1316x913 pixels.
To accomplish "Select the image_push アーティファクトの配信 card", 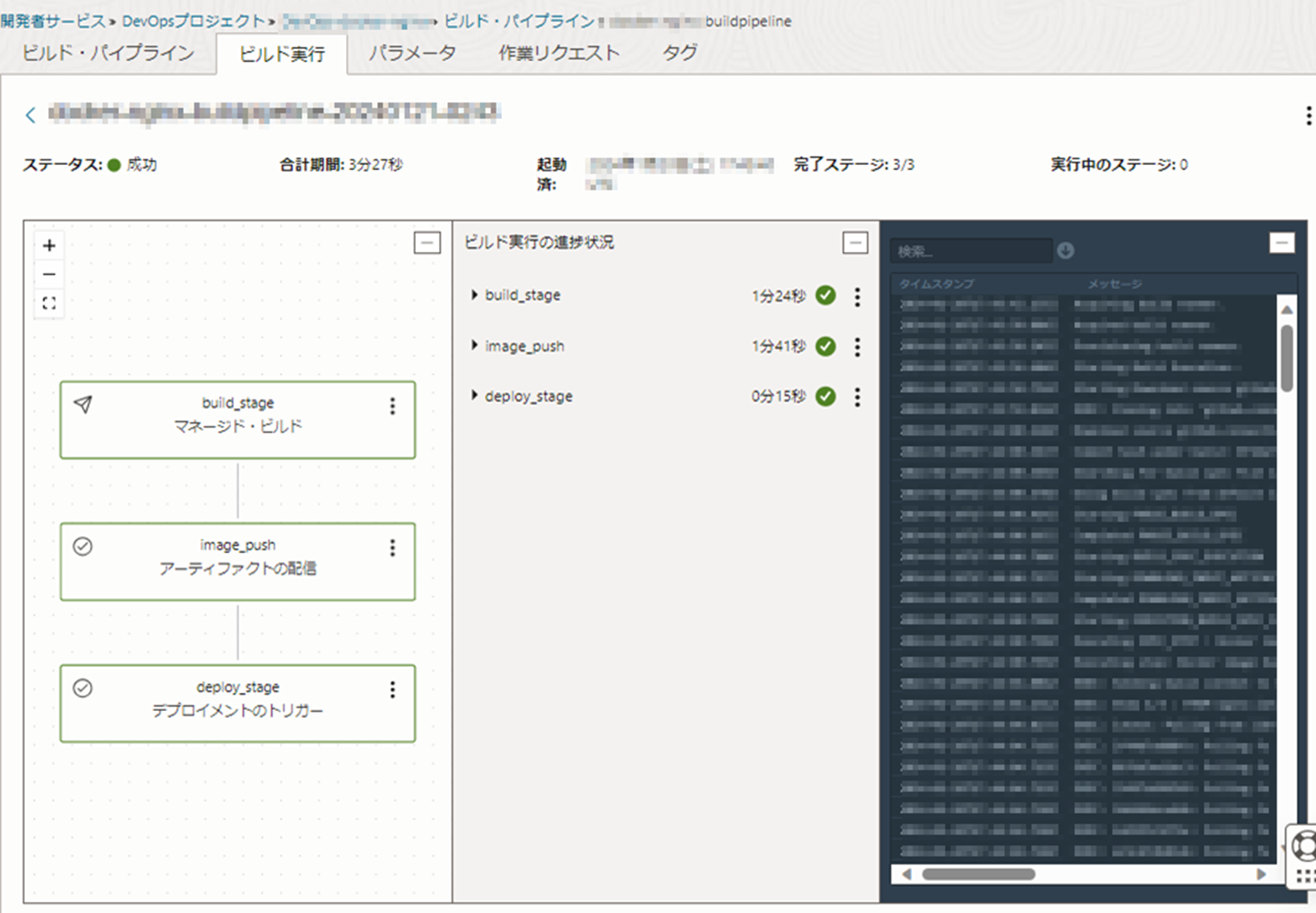I will coord(237,562).
